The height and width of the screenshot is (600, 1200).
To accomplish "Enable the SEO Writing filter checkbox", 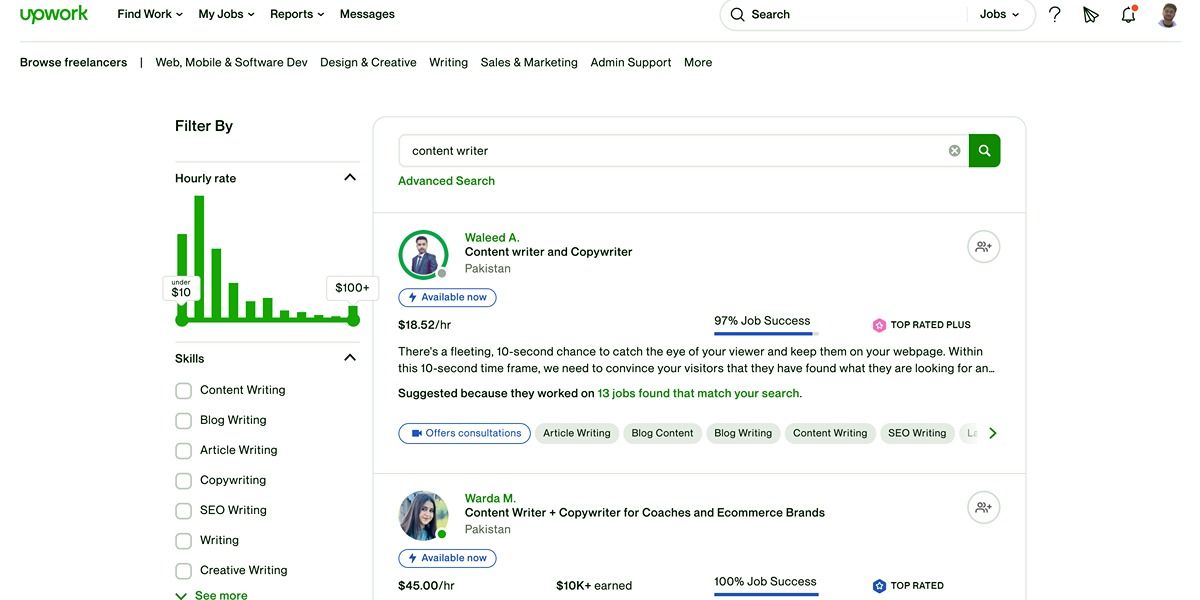I will [x=184, y=509].
